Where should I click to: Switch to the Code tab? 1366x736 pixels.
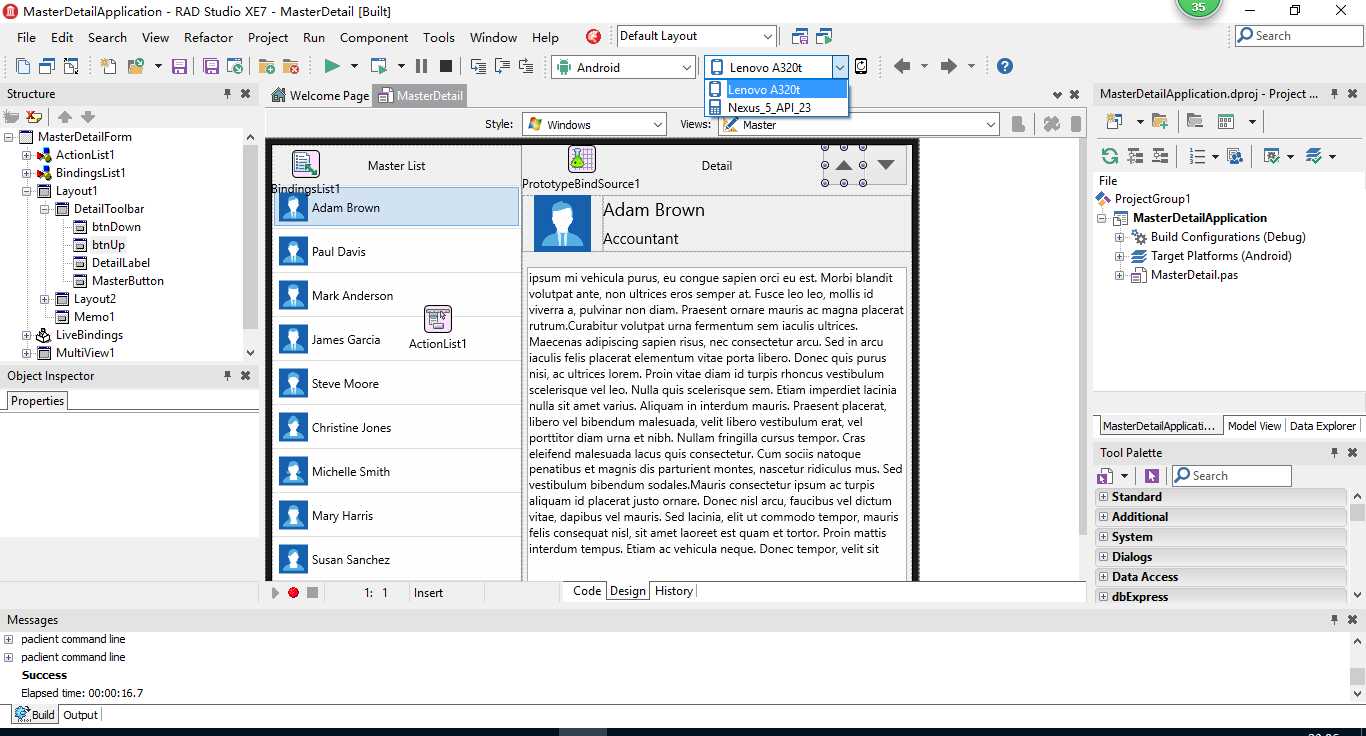click(x=587, y=591)
